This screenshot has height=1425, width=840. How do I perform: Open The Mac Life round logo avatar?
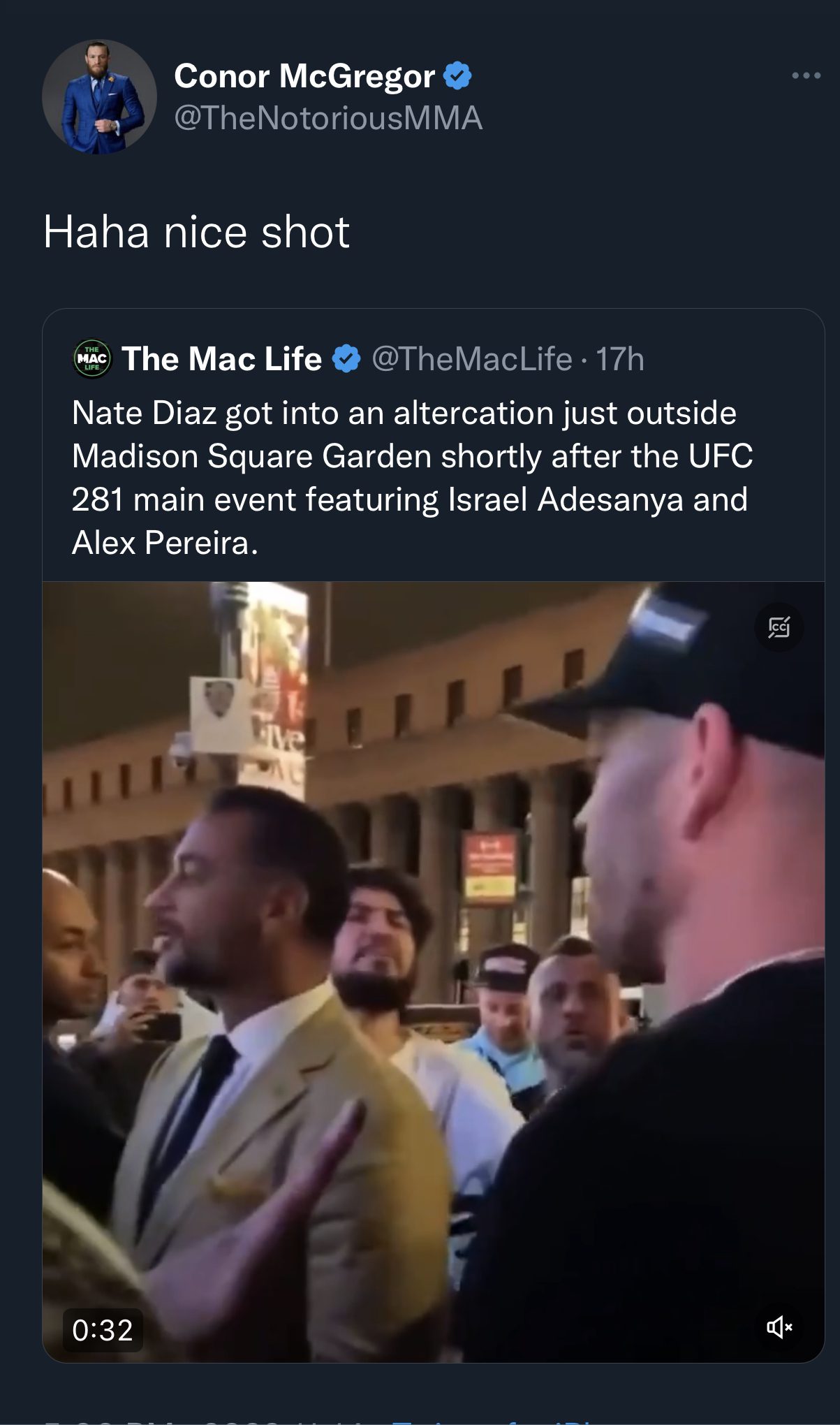[x=92, y=359]
